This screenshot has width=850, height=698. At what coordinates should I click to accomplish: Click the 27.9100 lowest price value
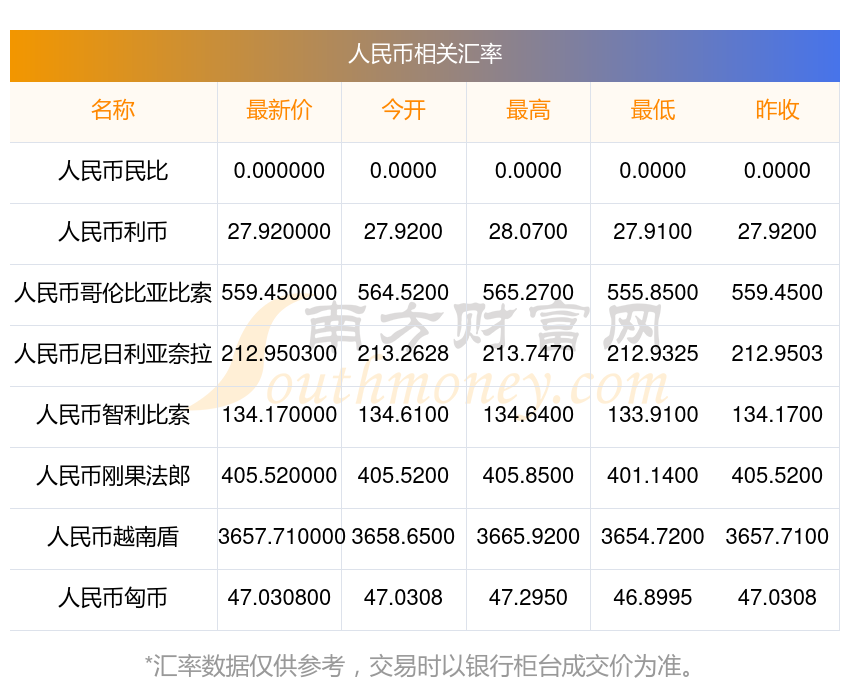(653, 232)
